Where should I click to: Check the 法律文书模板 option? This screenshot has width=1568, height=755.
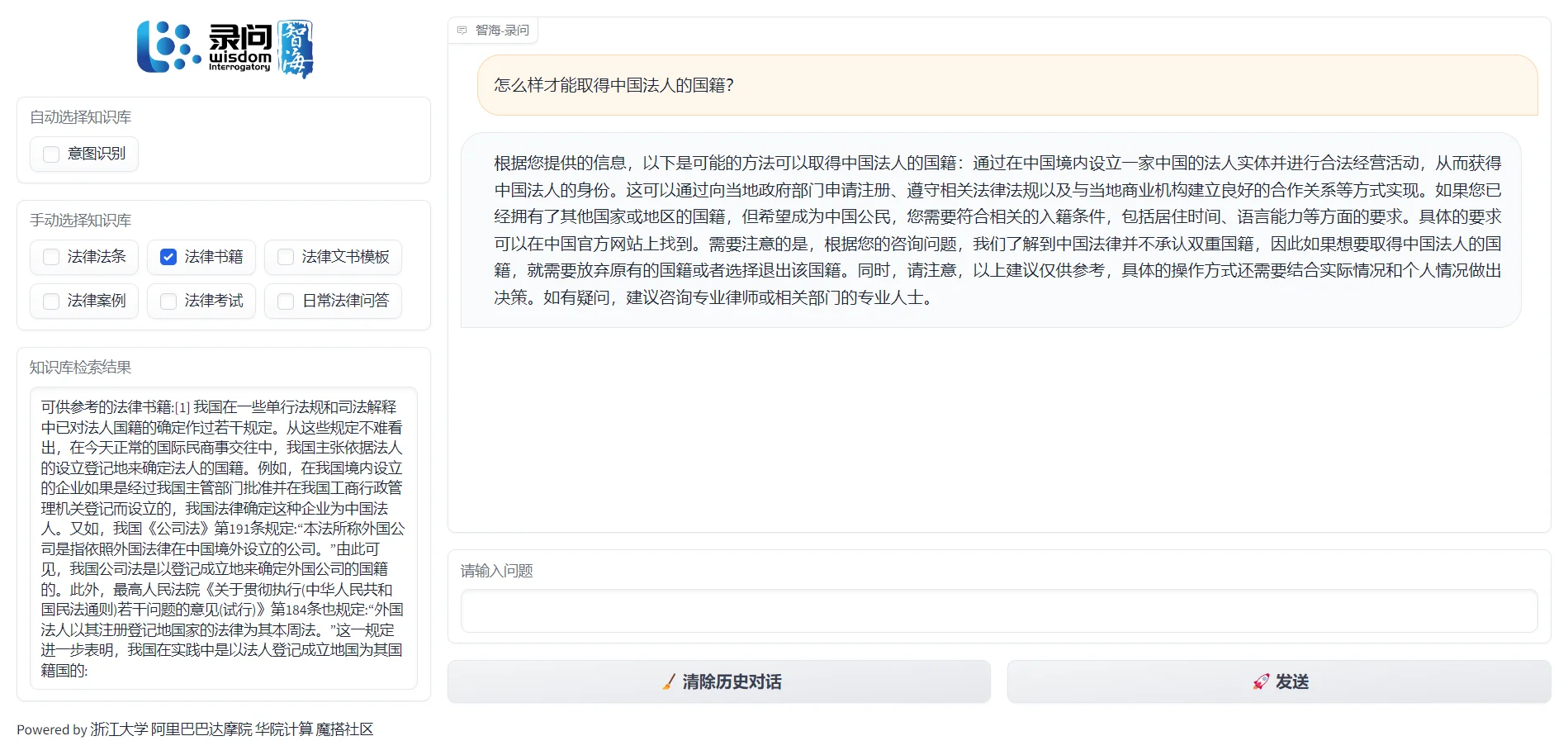coord(286,257)
